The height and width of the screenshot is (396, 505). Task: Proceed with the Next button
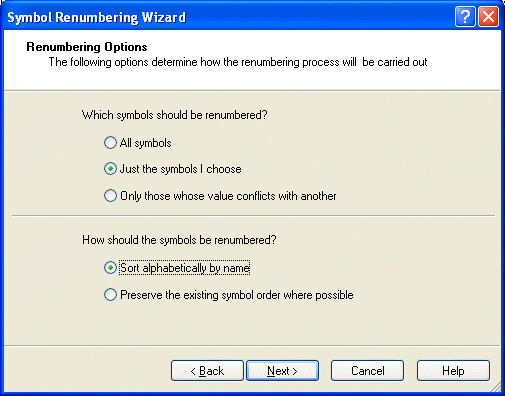coord(282,371)
